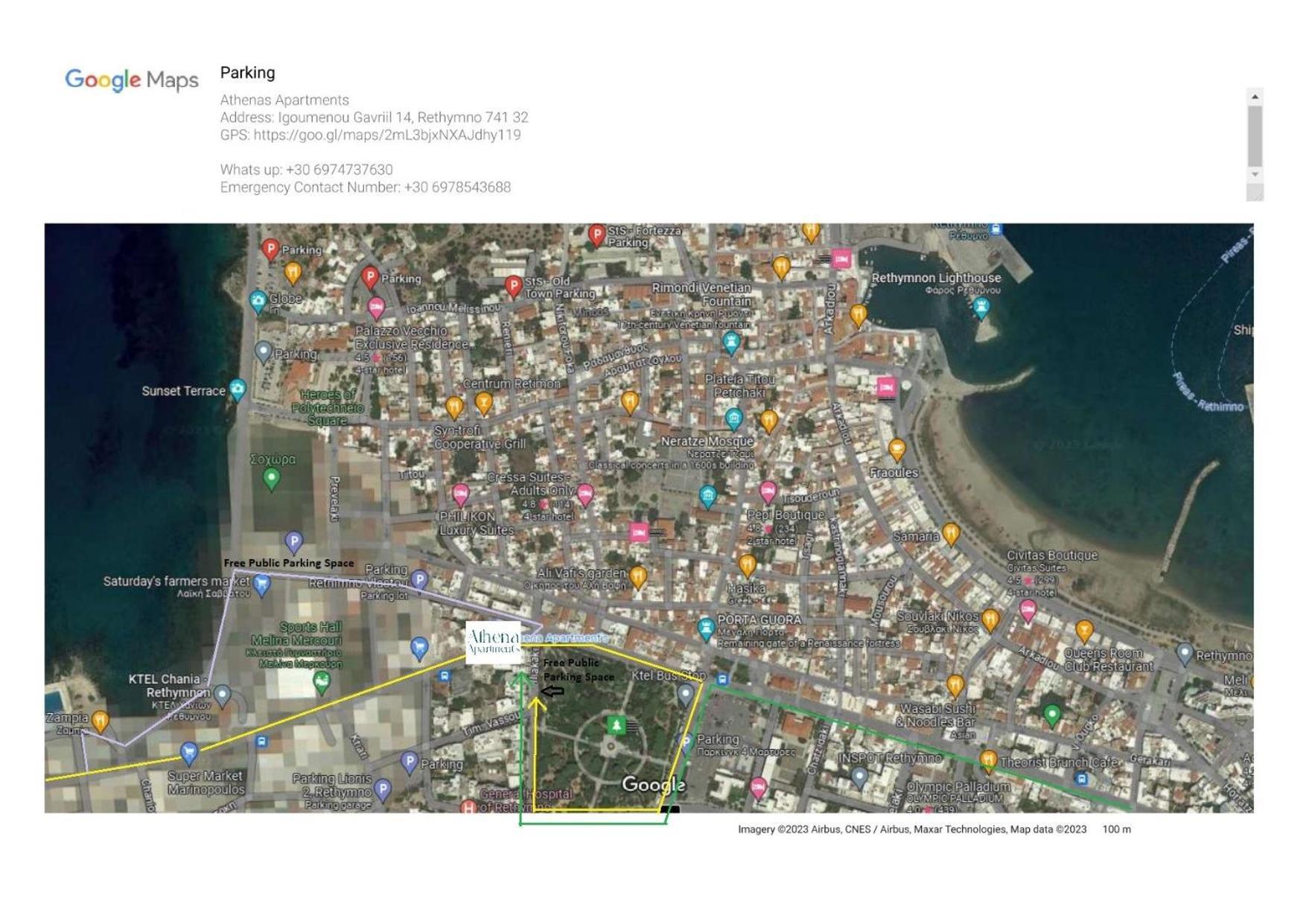Open the Ali Vafi's garden restaurant pin
Viewport: 1306px width, 924px height.
click(x=638, y=576)
